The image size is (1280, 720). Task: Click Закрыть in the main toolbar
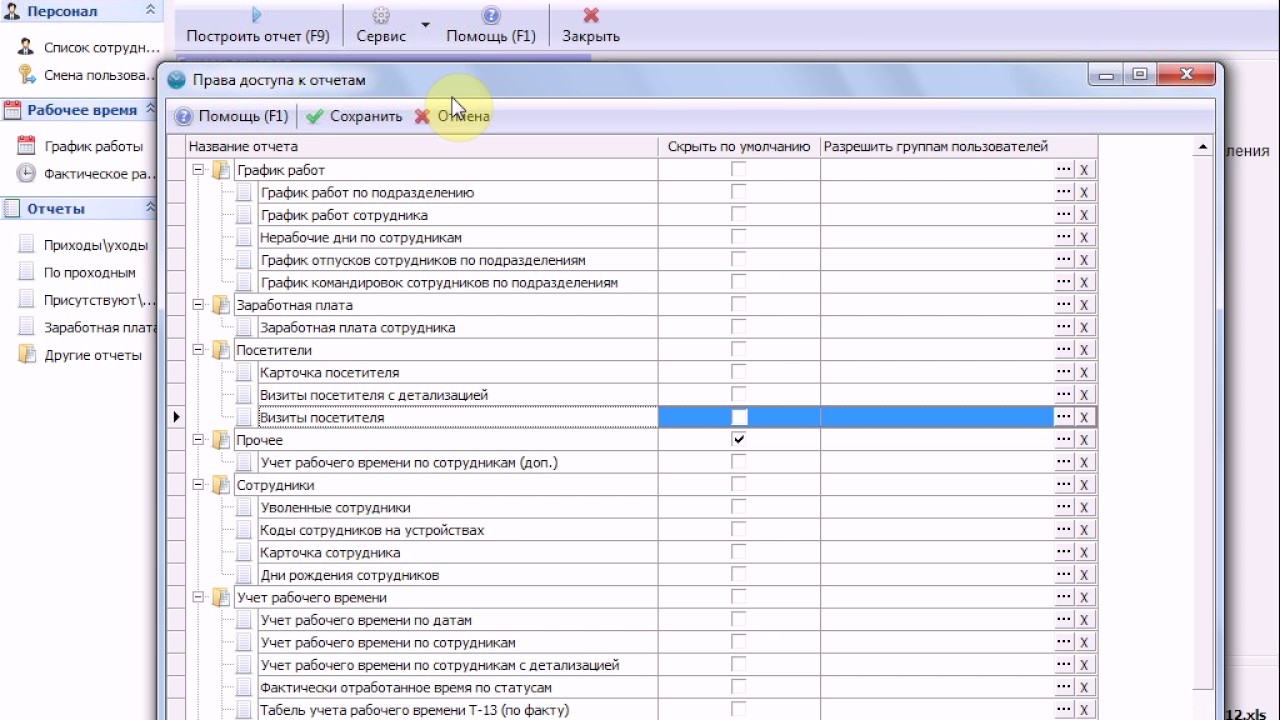click(591, 26)
